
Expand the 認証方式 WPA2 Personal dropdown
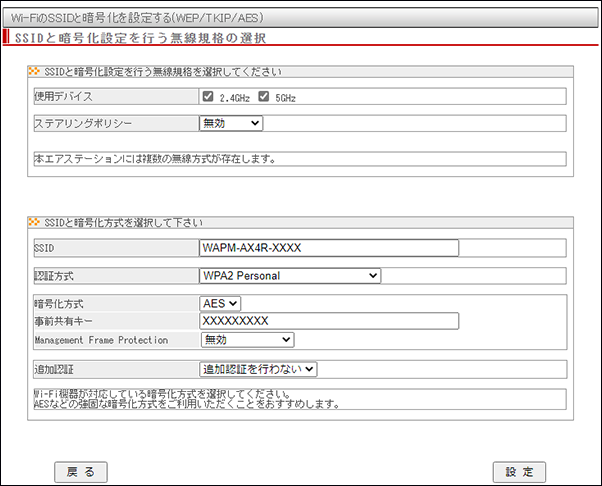click(x=290, y=275)
